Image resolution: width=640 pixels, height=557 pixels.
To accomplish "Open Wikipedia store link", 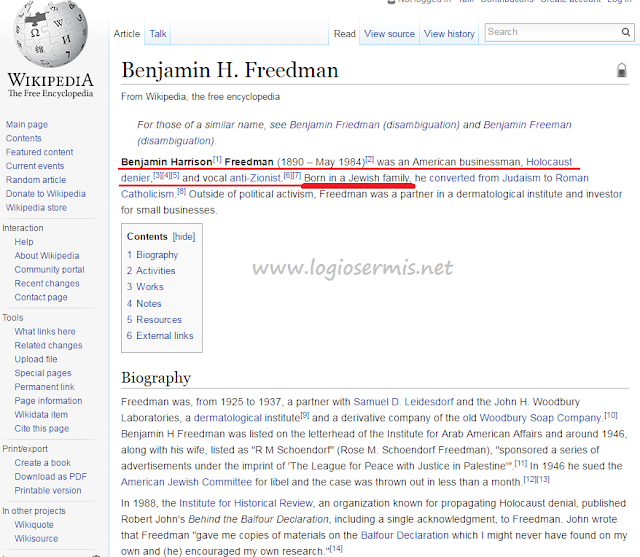I will tap(36, 208).
